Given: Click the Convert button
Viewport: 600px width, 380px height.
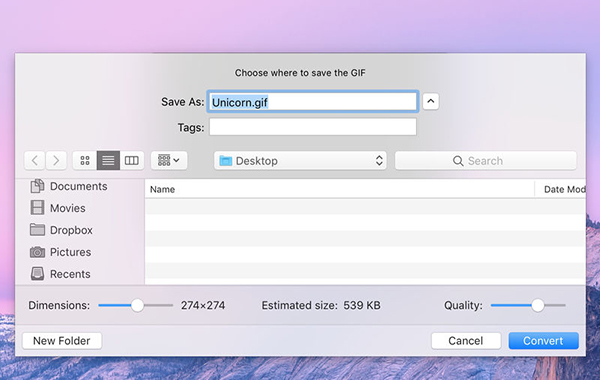Looking at the screenshot, I should pyautogui.click(x=543, y=341).
